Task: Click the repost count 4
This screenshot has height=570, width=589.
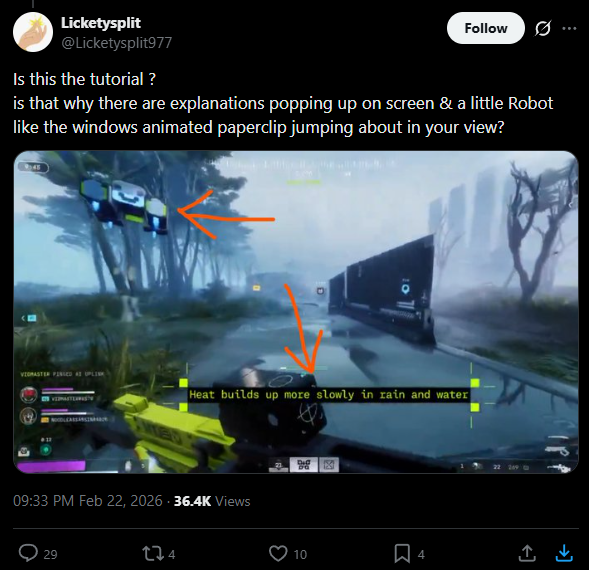Action: pyautogui.click(x=172, y=554)
